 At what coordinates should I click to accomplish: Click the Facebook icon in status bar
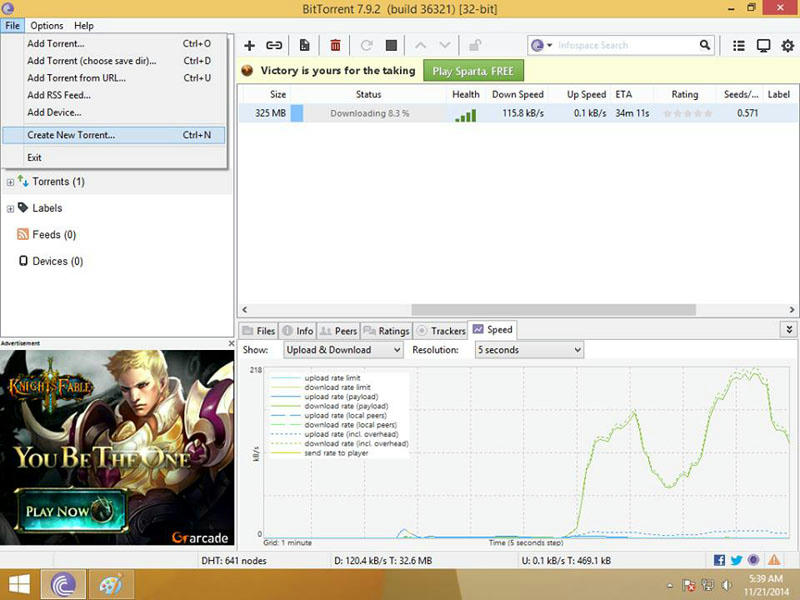[x=719, y=560]
